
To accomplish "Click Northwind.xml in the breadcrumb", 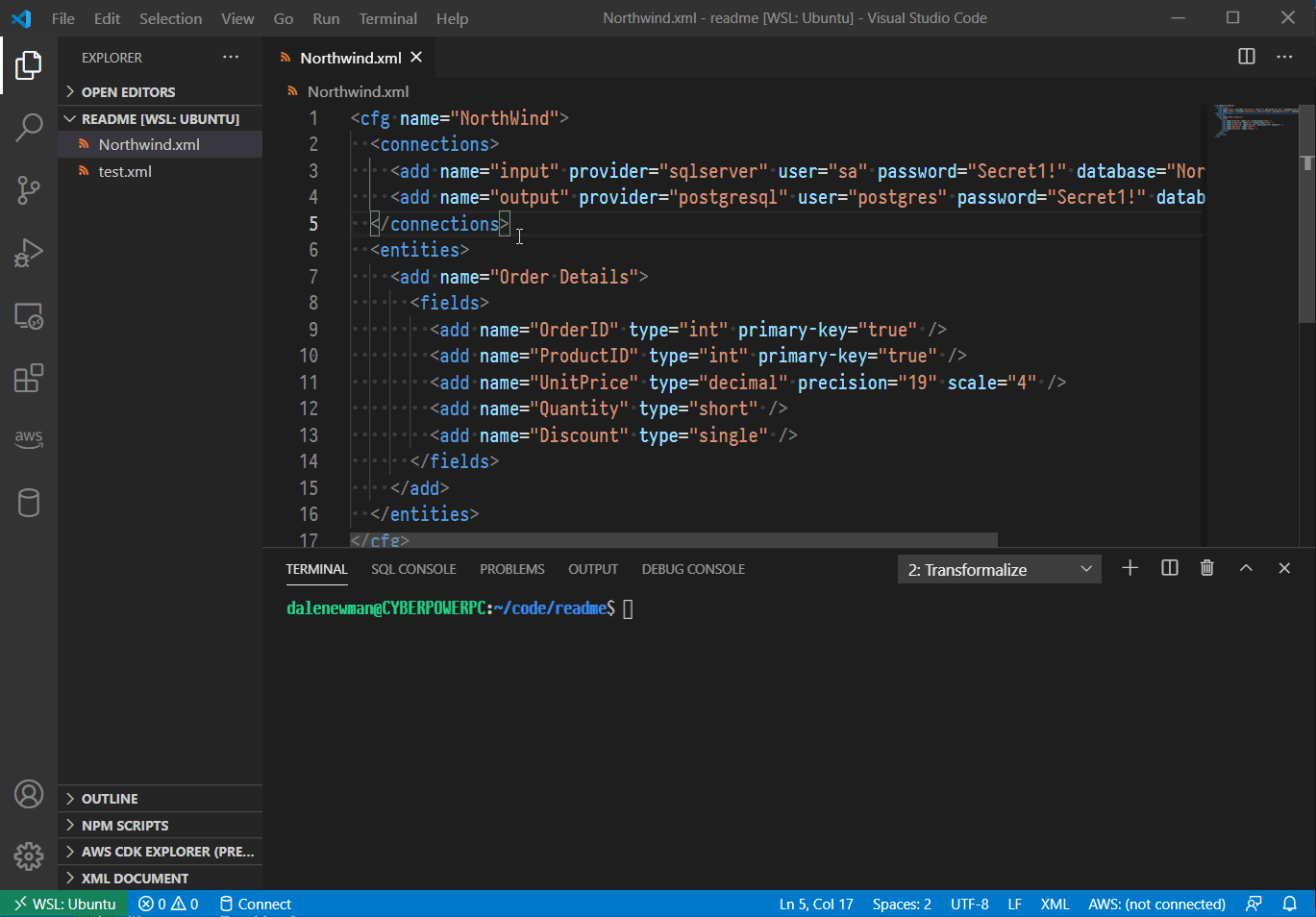I will click(358, 91).
